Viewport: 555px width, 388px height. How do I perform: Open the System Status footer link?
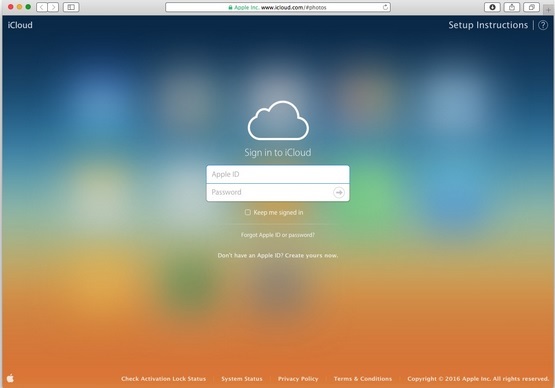pos(242,378)
